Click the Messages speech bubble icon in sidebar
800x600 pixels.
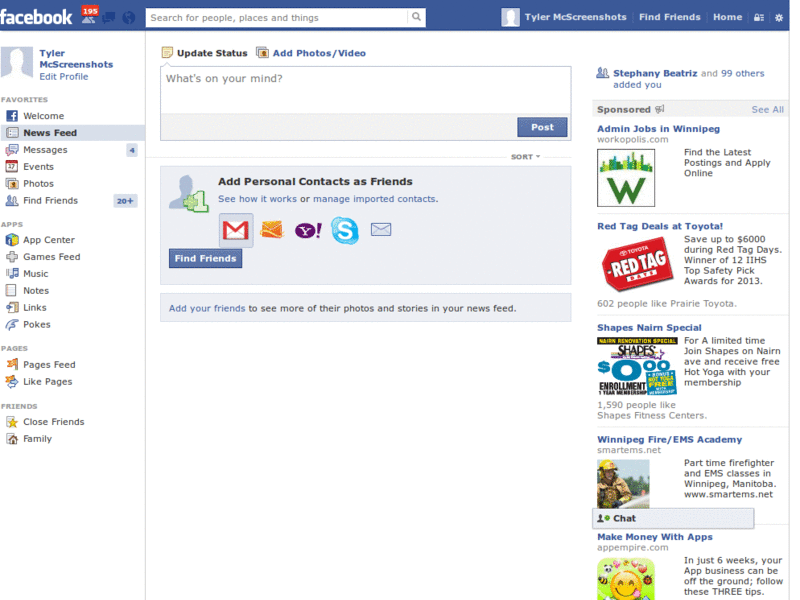[x=12, y=149]
